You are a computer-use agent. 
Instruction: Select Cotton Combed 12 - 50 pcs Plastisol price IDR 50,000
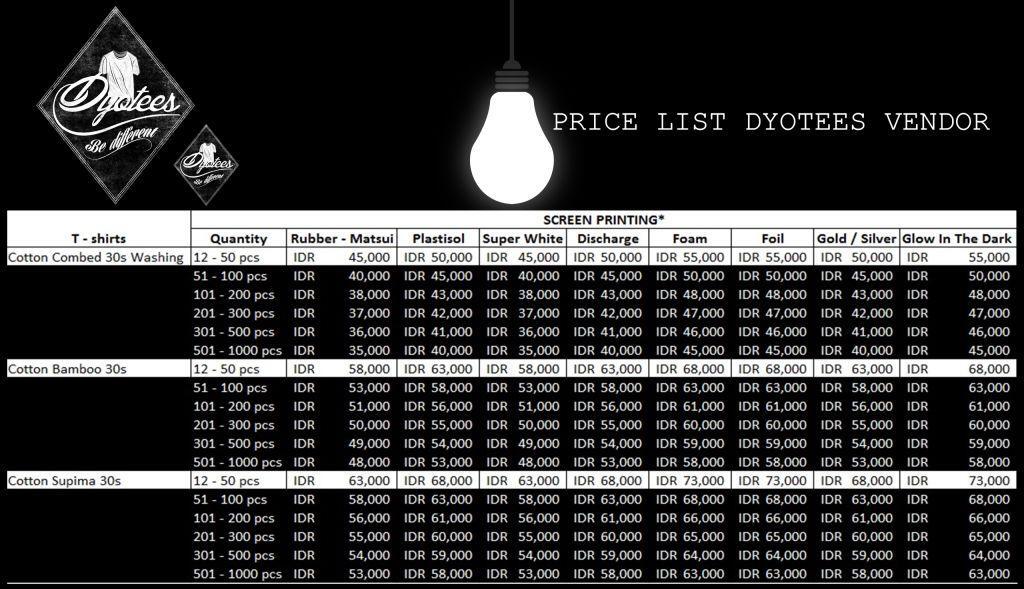pyautogui.click(x=438, y=257)
